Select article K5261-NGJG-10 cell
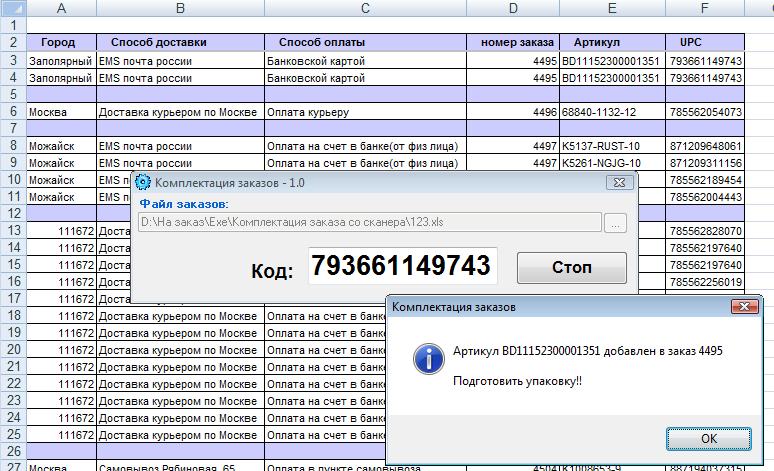 coord(612,162)
